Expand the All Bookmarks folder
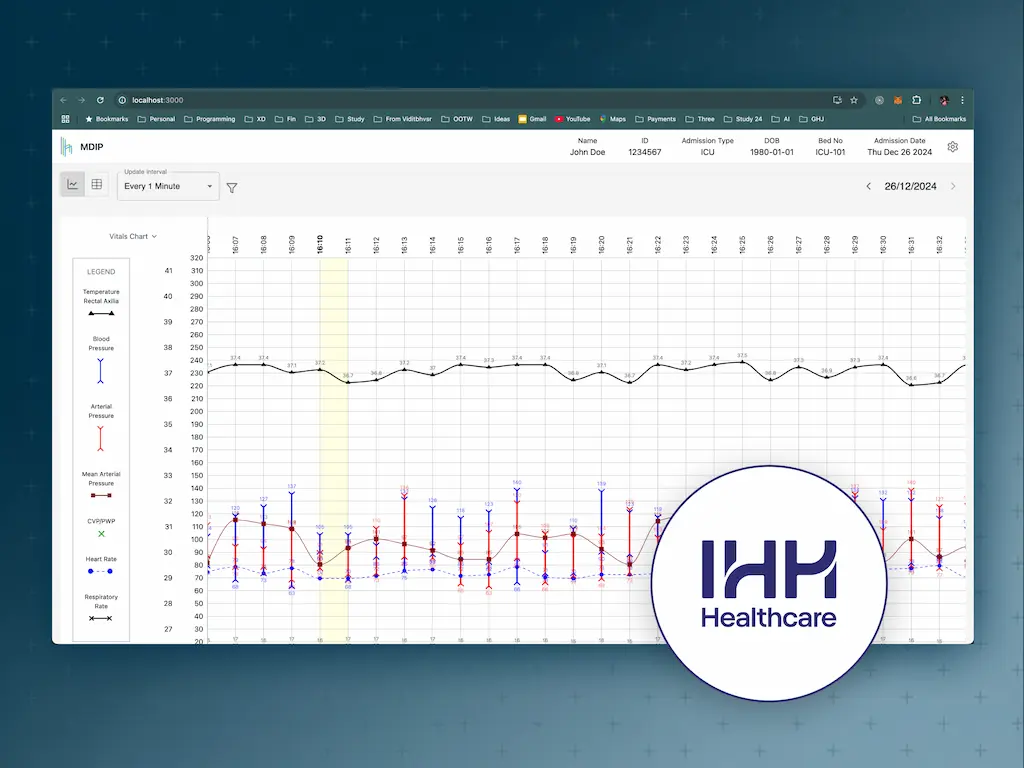1024x768 pixels. point(939,119)
